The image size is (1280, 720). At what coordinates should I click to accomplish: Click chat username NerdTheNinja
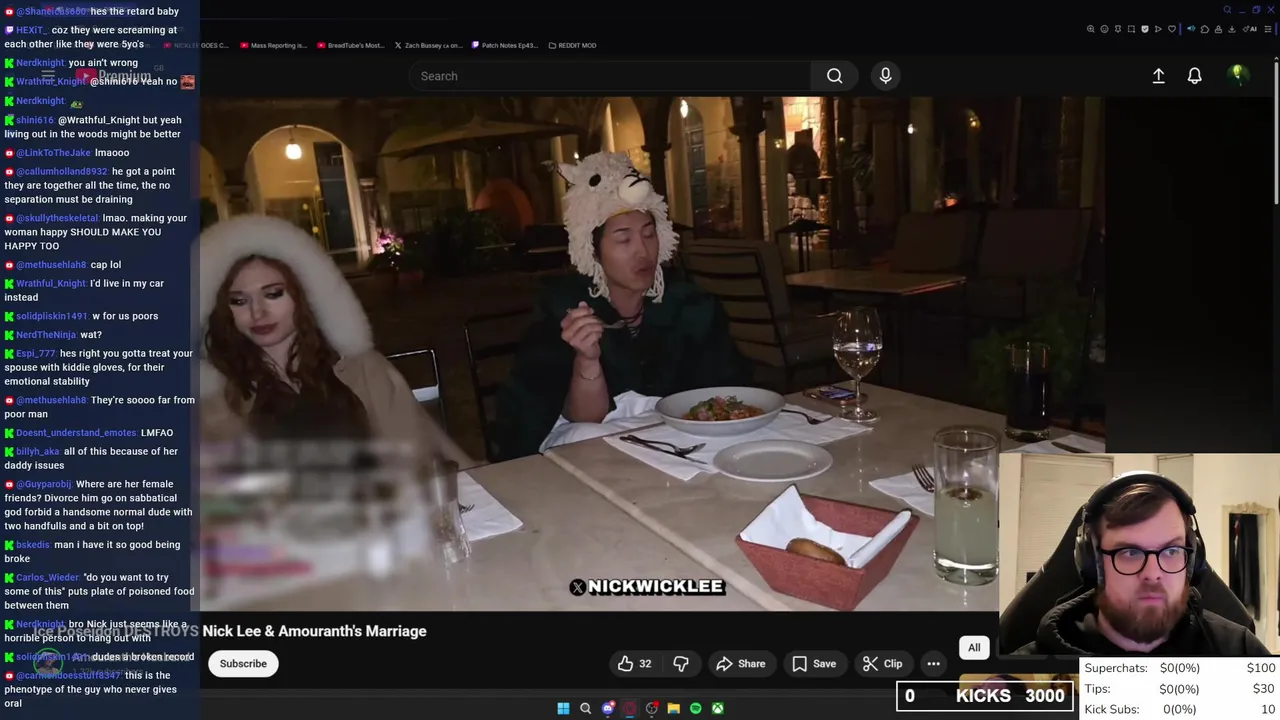click(46, 335)
